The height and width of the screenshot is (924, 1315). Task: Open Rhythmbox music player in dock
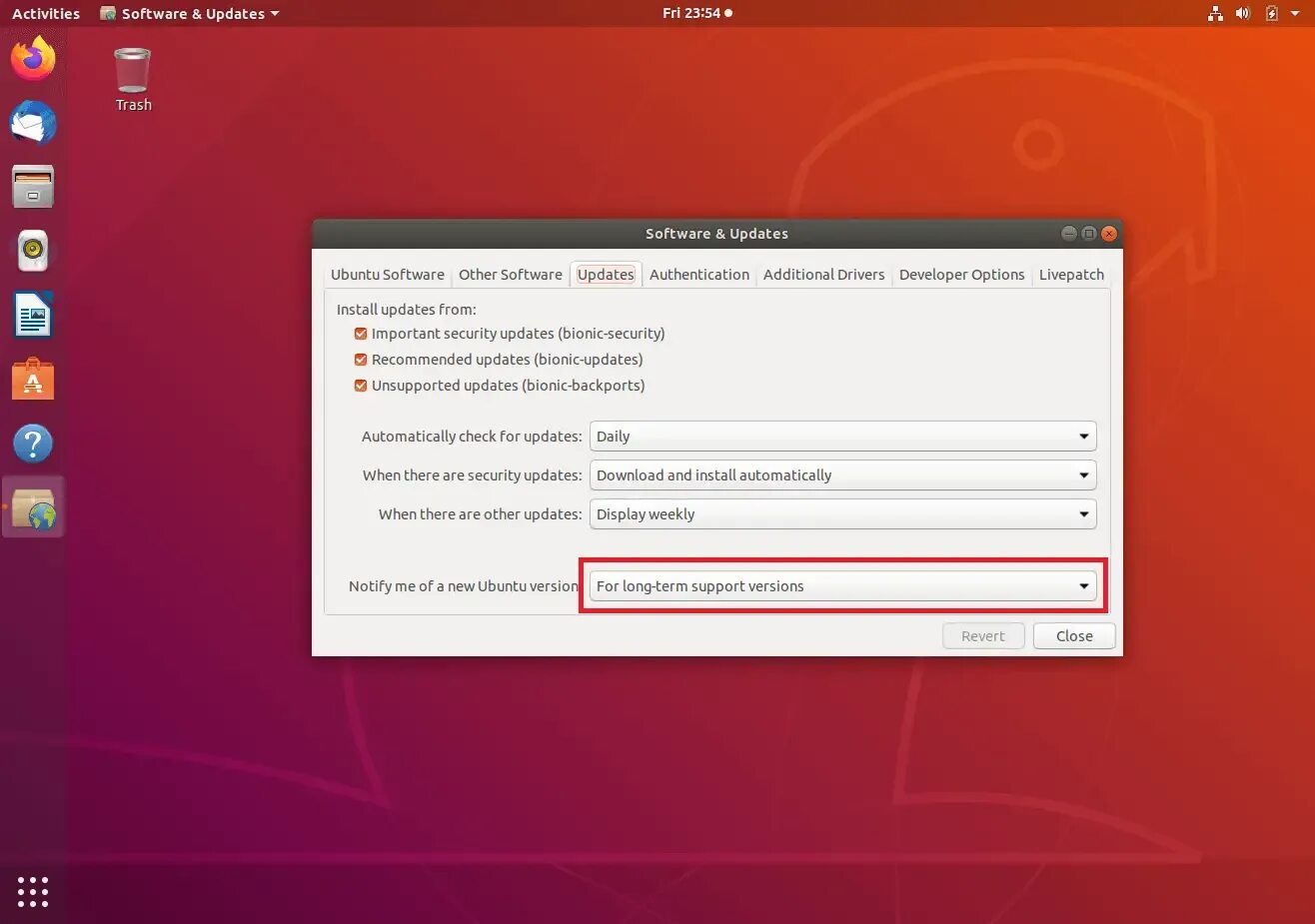(33, 251)
